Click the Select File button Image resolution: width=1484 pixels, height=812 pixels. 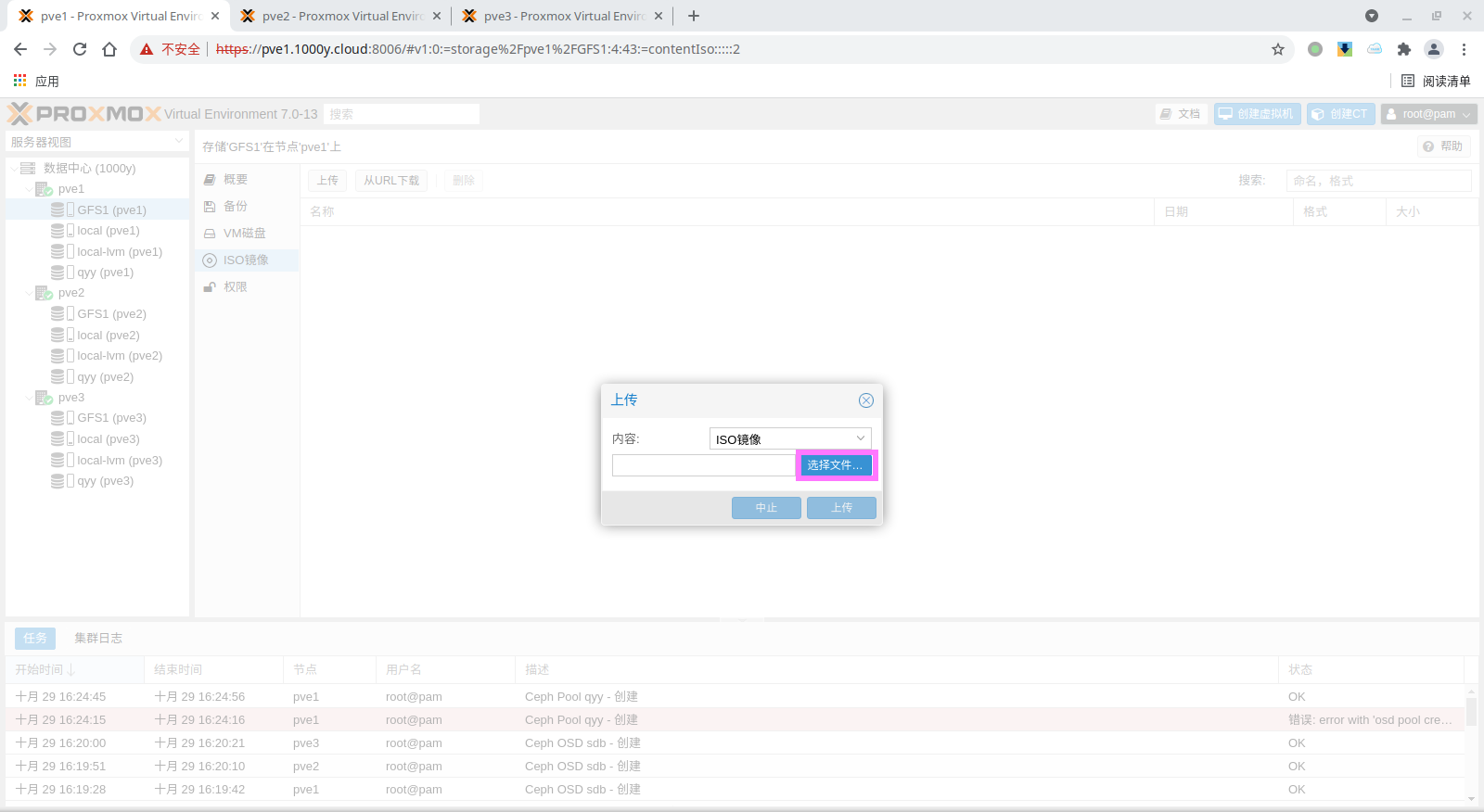coord(835,465)
